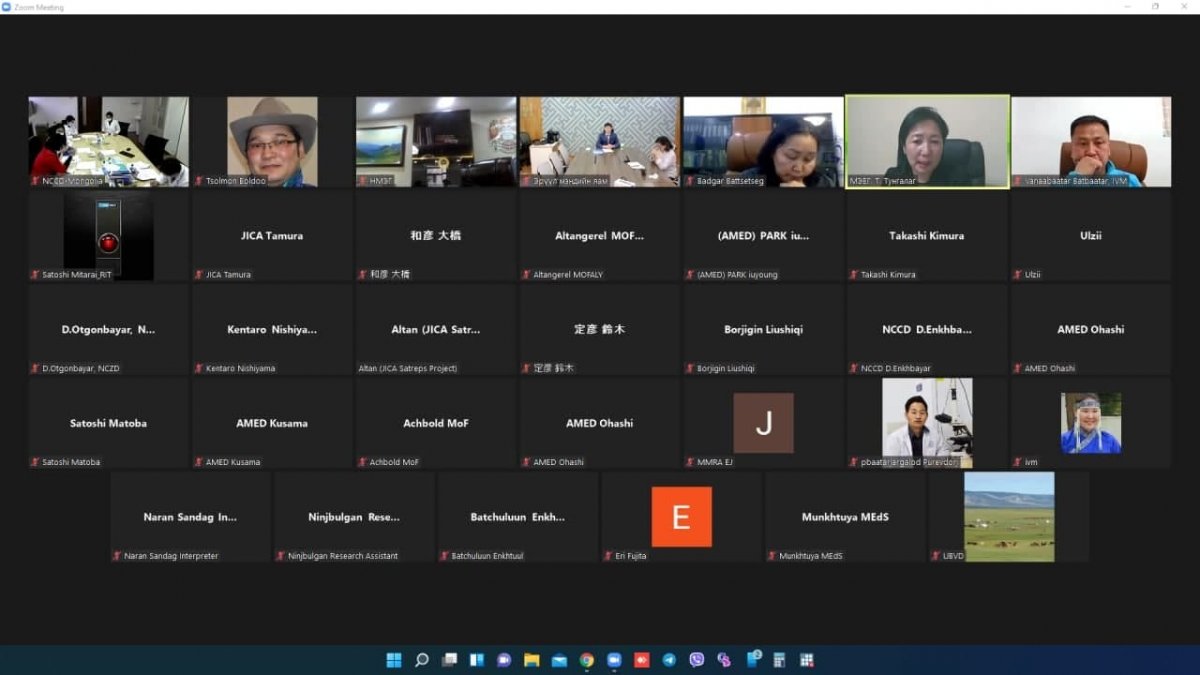Click the muted mic icon beside Tsolmon Boldoo
Viewport: 1200px width, 675px height.
pos(199,181)
